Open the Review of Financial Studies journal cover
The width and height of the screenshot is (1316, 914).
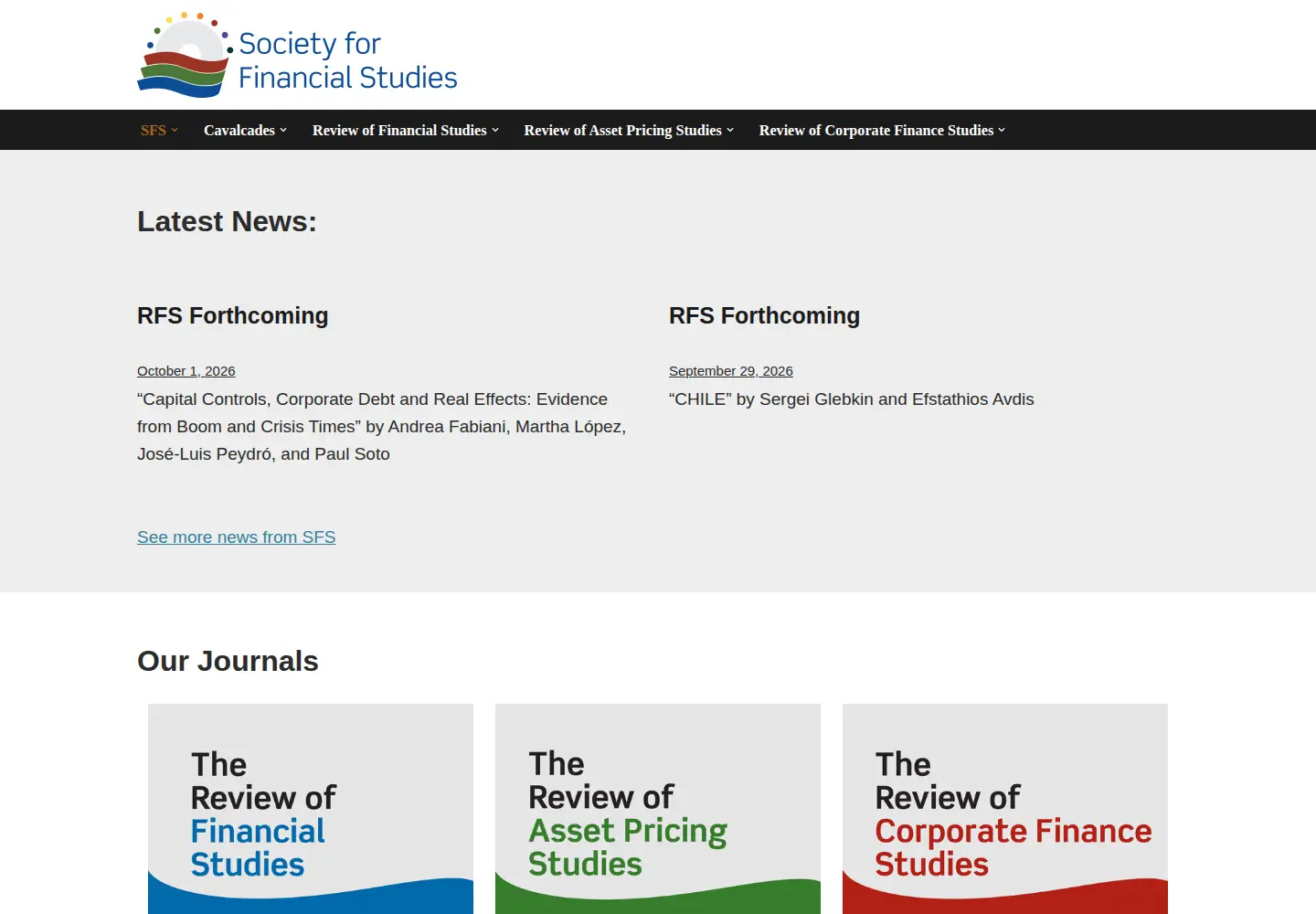click(x=311, y=809)
